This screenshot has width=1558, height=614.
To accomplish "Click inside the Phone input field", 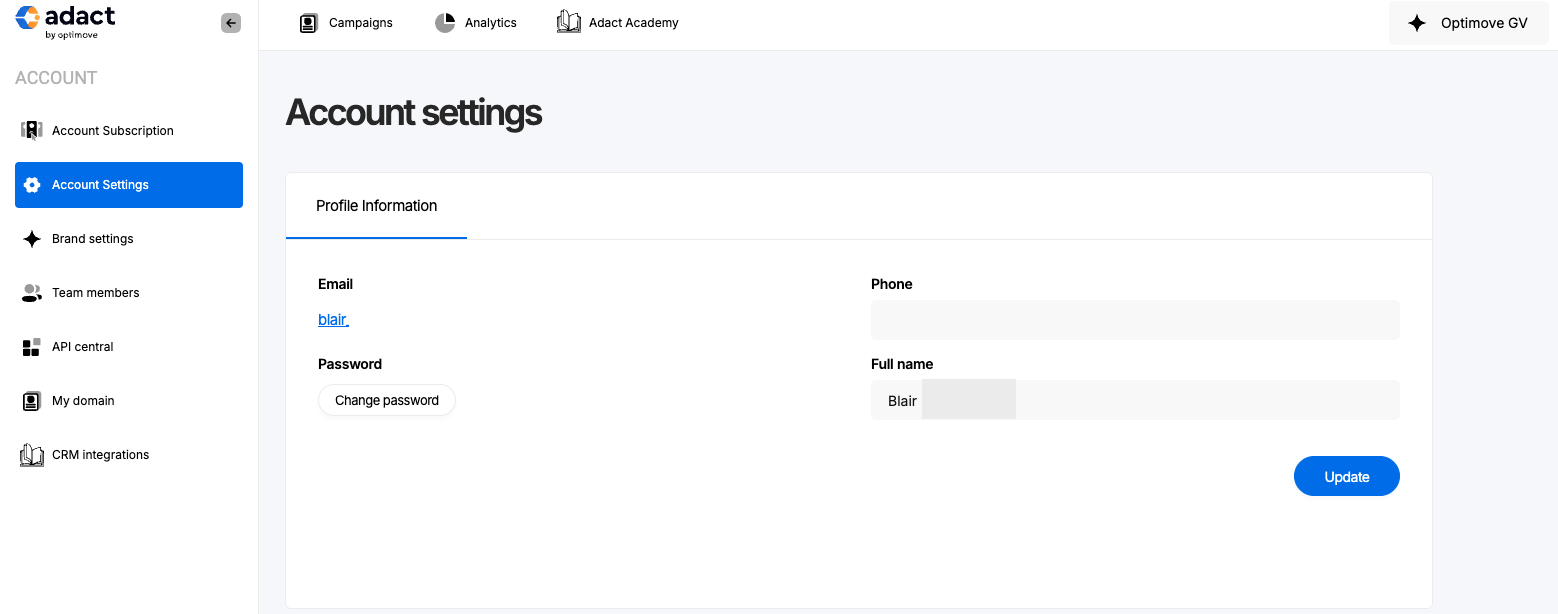I will tap(1134, 319).
